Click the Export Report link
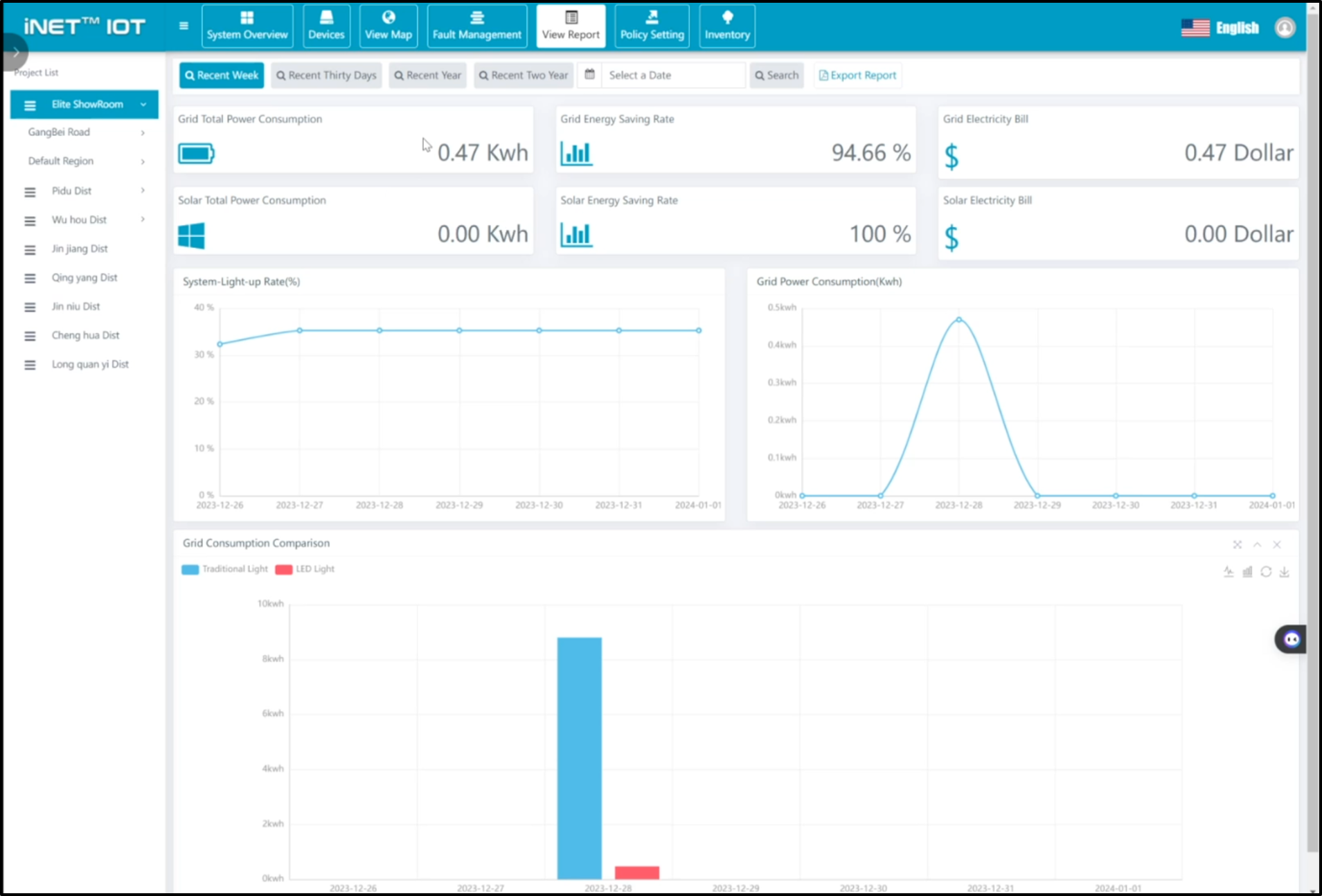 tap(857, 75)
